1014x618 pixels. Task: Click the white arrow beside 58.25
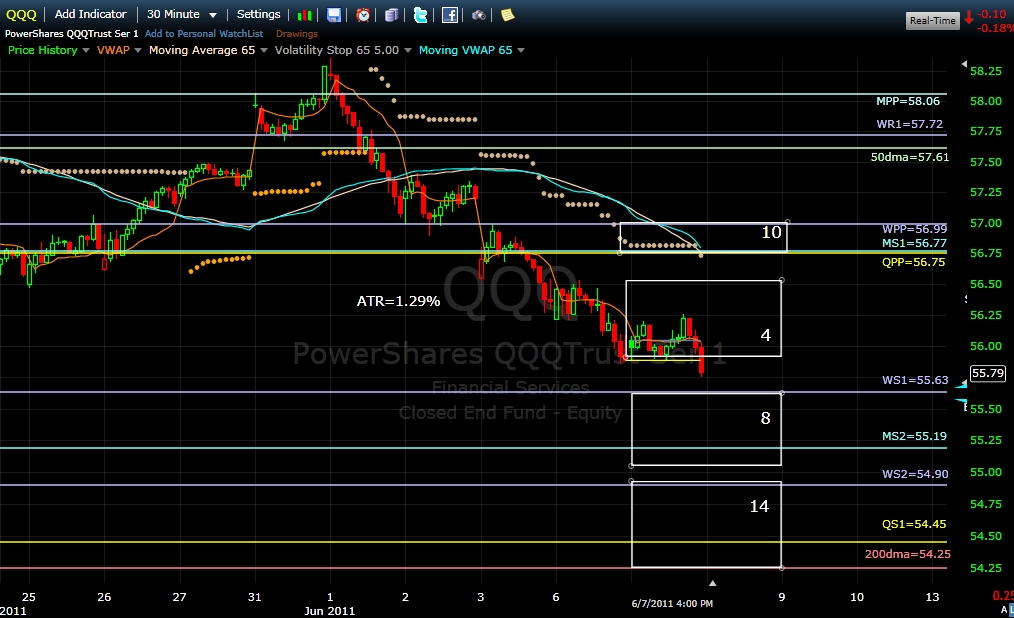964,64
